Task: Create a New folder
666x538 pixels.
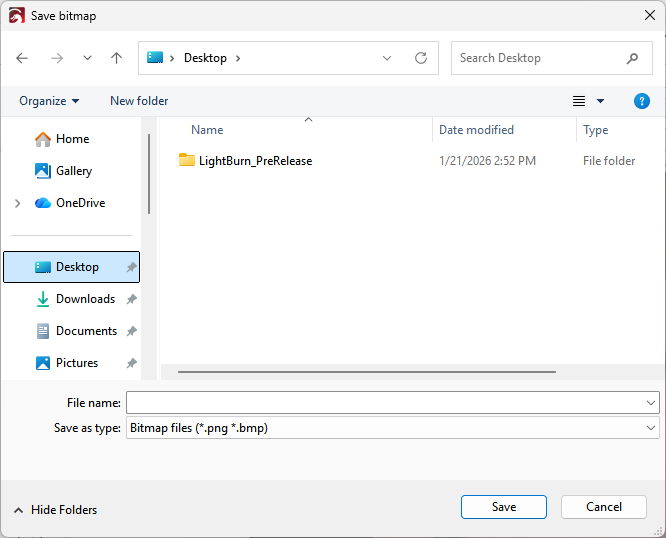Action: coord(139,101)
